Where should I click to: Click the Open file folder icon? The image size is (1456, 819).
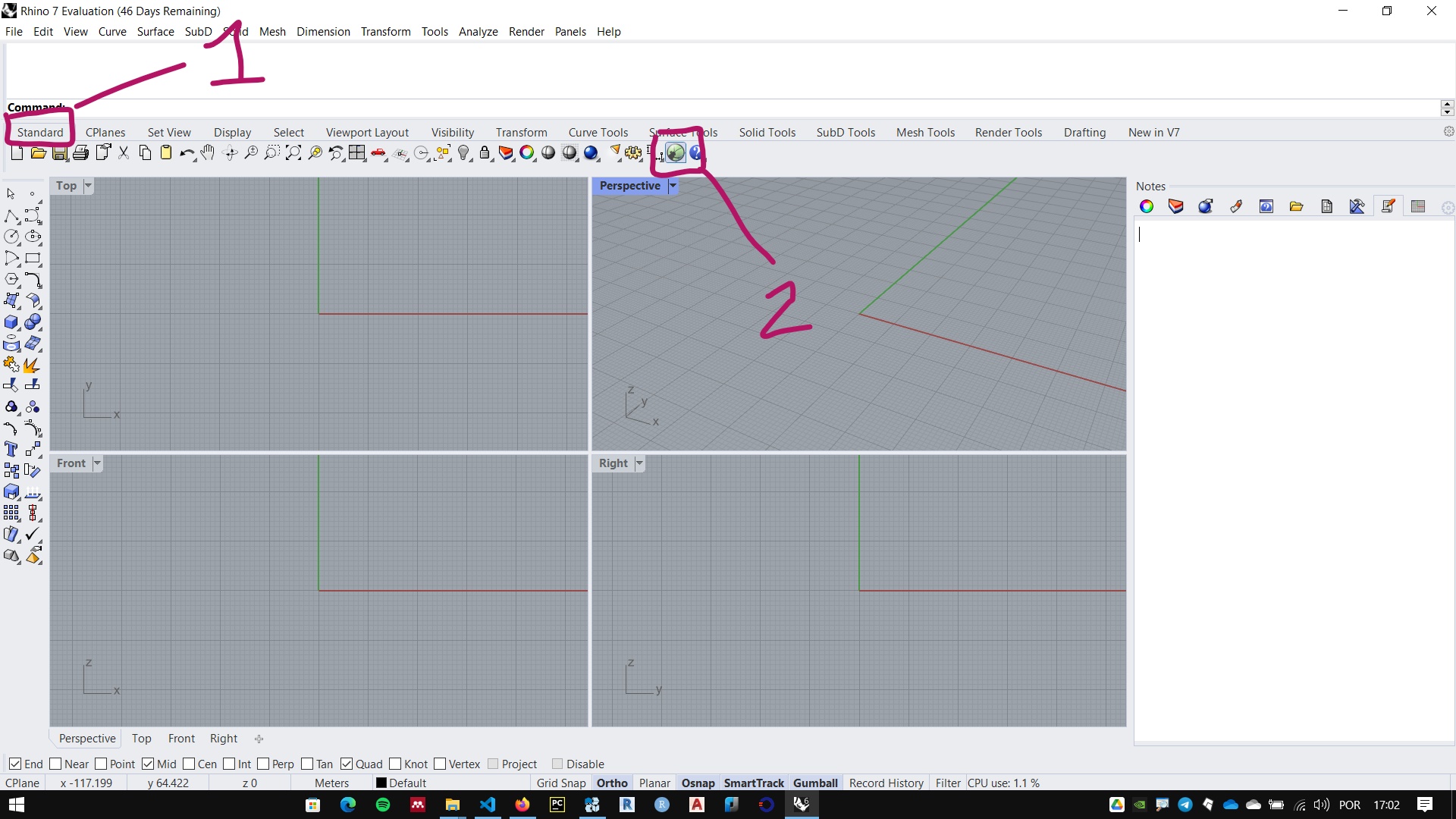pos(38,153)
